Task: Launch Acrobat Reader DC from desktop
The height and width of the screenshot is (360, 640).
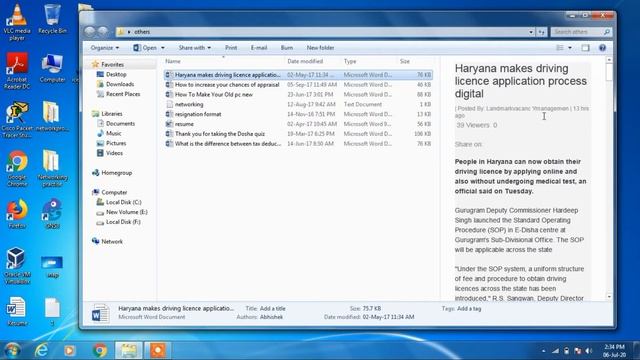Action: pos(17,70)
